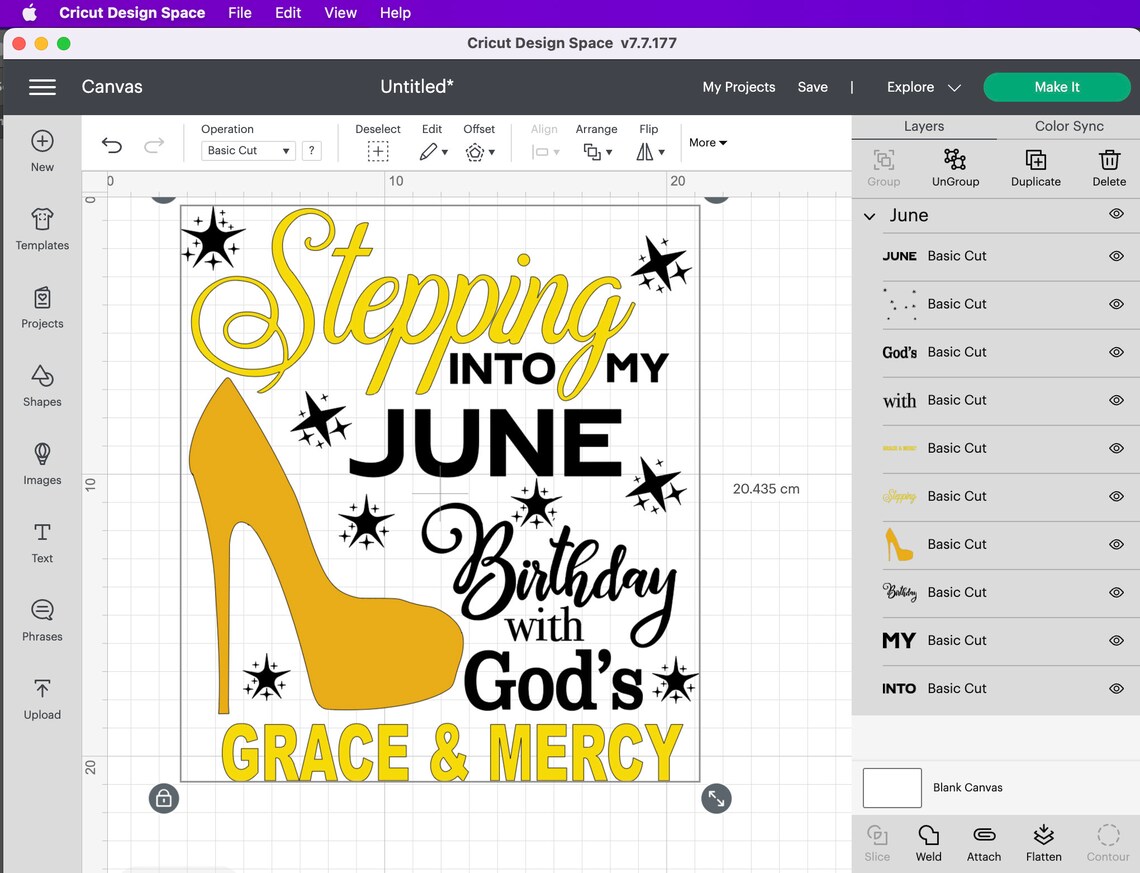
Task: Open the Operation dropdown
Action: (x=247, y=150)
